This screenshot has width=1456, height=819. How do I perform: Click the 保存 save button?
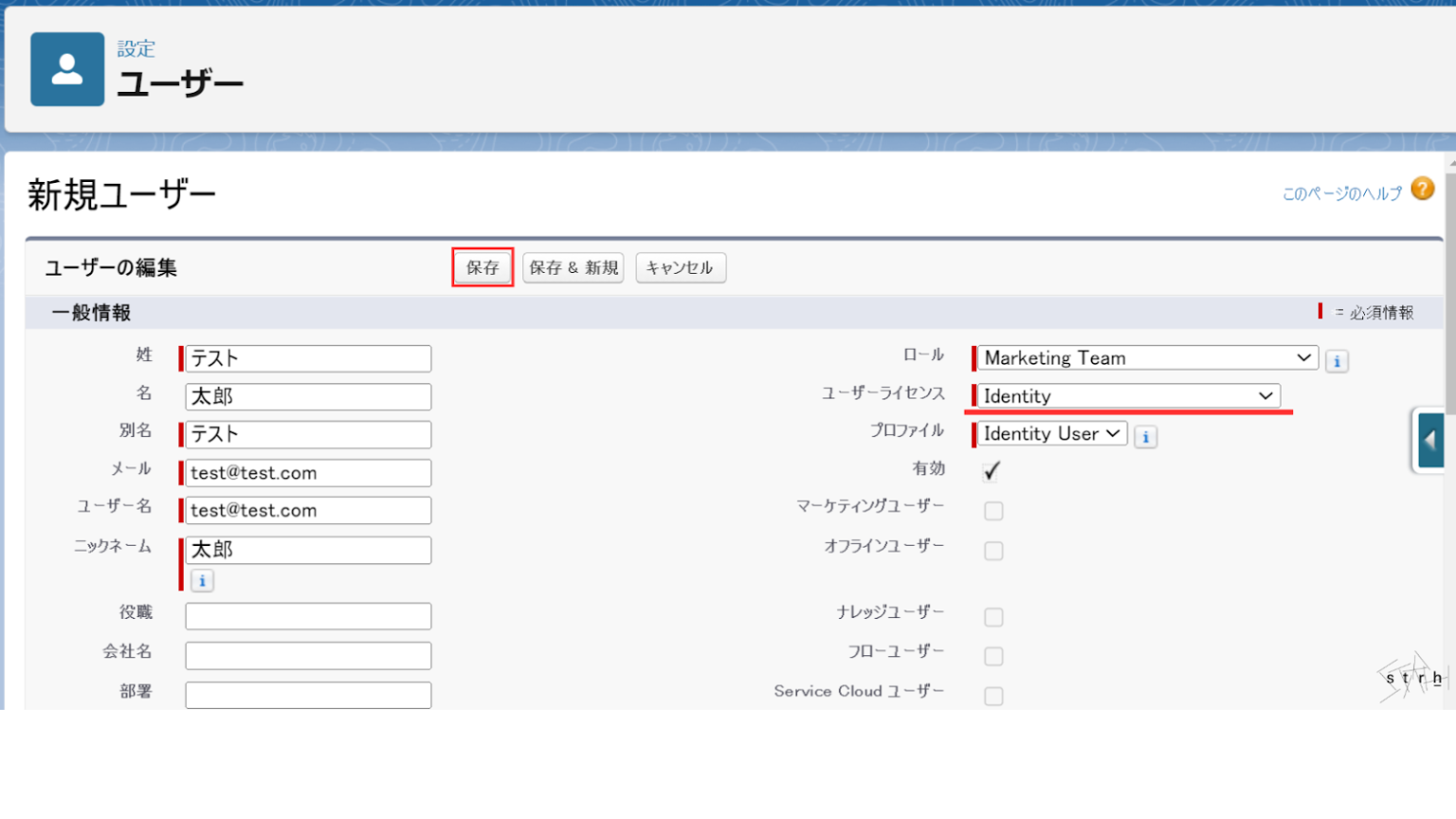482,267
